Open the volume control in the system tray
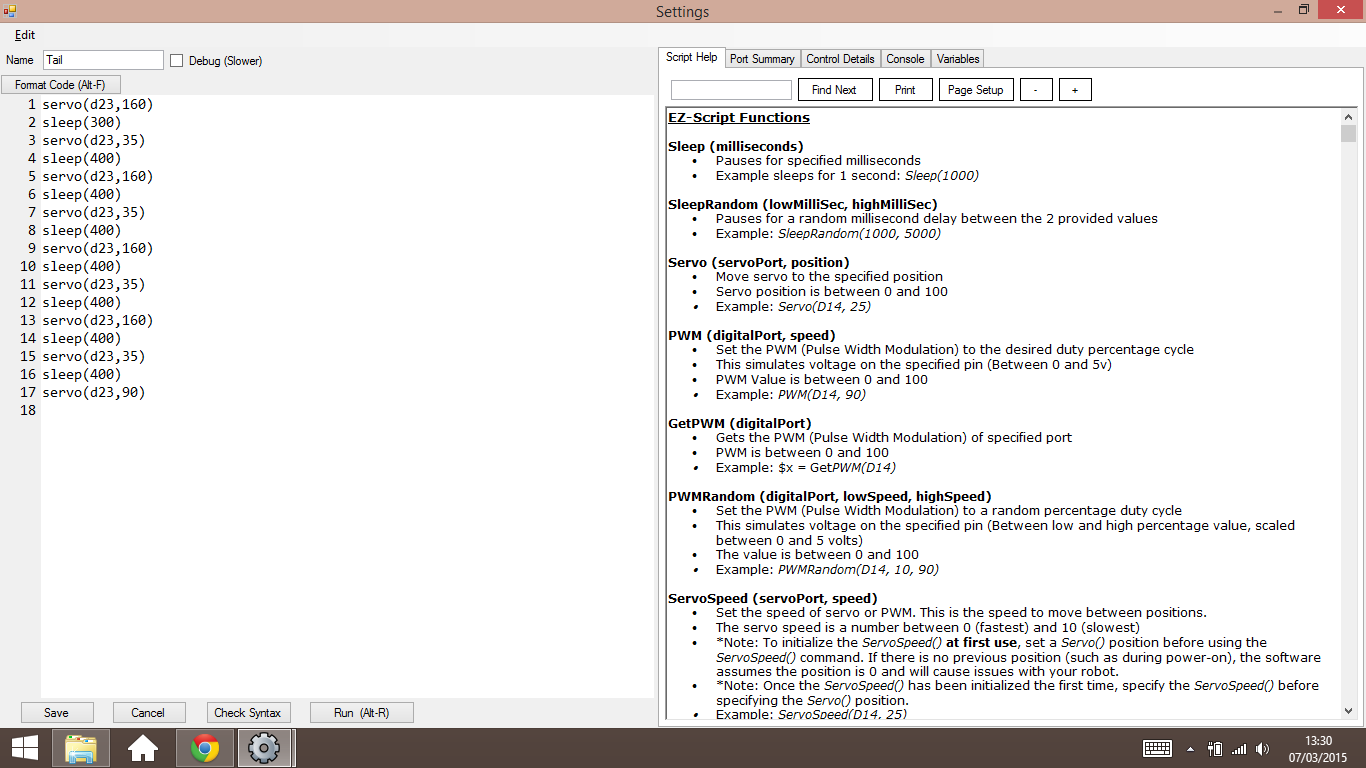Viewport: 1366px width, 768px height. pos(1262,747)
